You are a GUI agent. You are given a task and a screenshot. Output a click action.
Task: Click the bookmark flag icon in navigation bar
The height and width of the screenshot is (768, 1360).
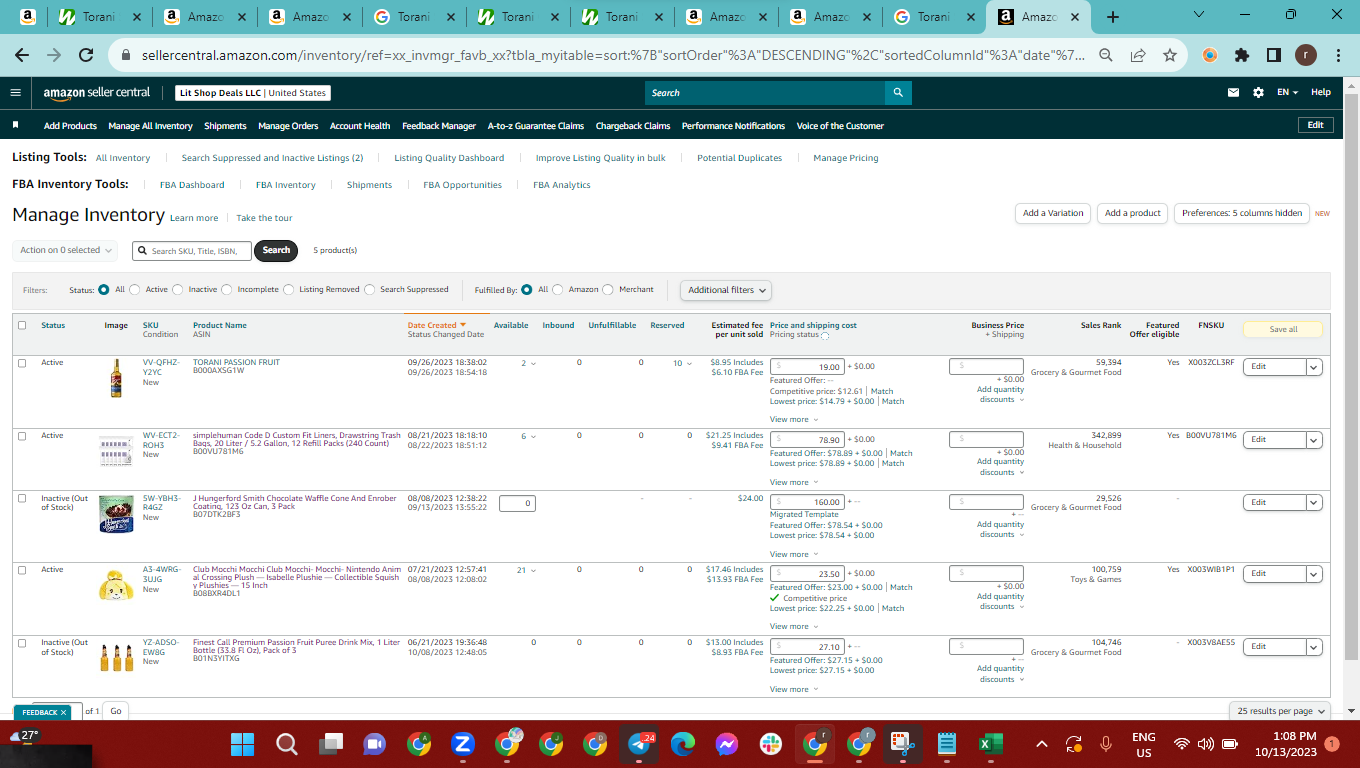[16, 125]
